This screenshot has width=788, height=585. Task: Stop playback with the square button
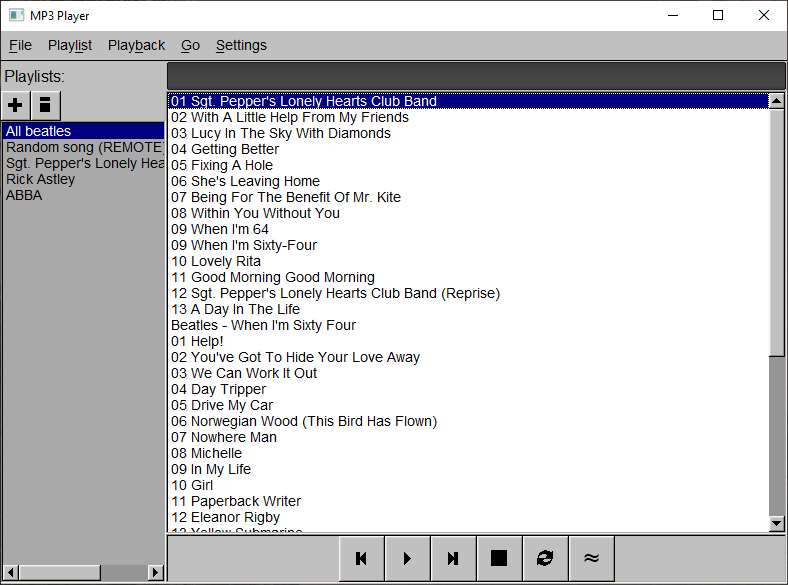[x=499, y=558]
